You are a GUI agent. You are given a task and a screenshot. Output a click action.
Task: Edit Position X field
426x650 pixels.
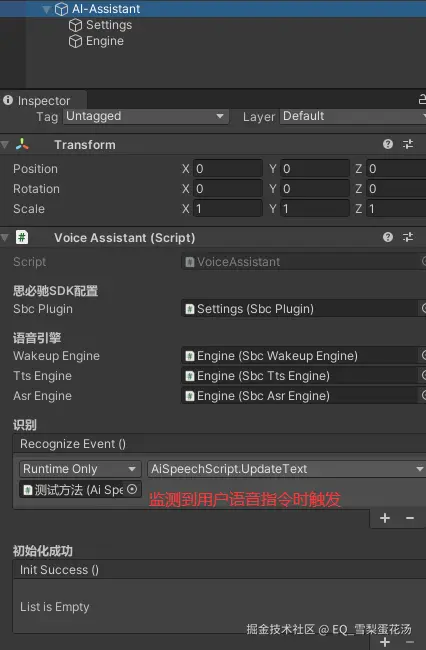(x=228, y=169)
